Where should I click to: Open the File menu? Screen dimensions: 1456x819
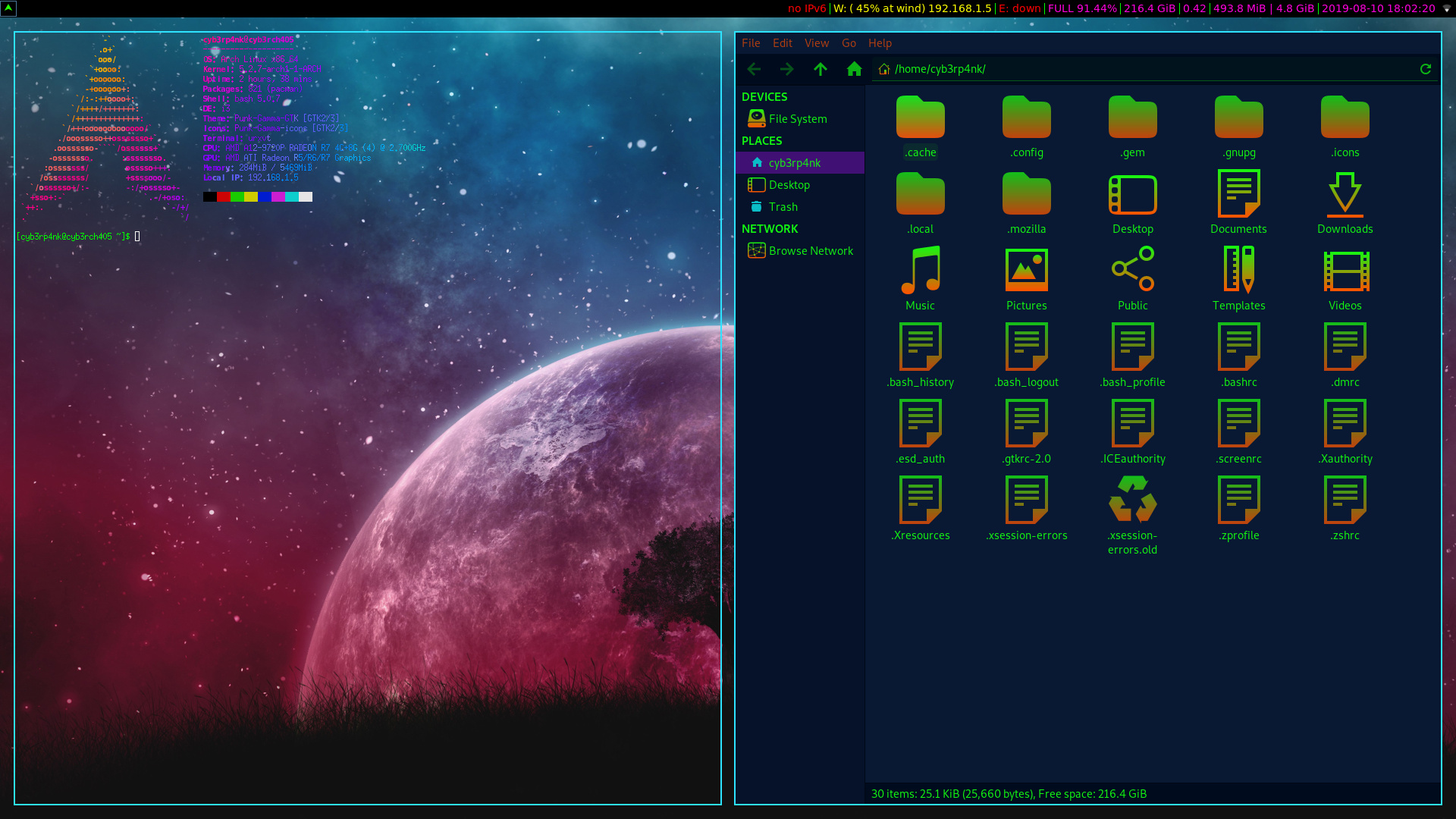(x=751, y=43)
